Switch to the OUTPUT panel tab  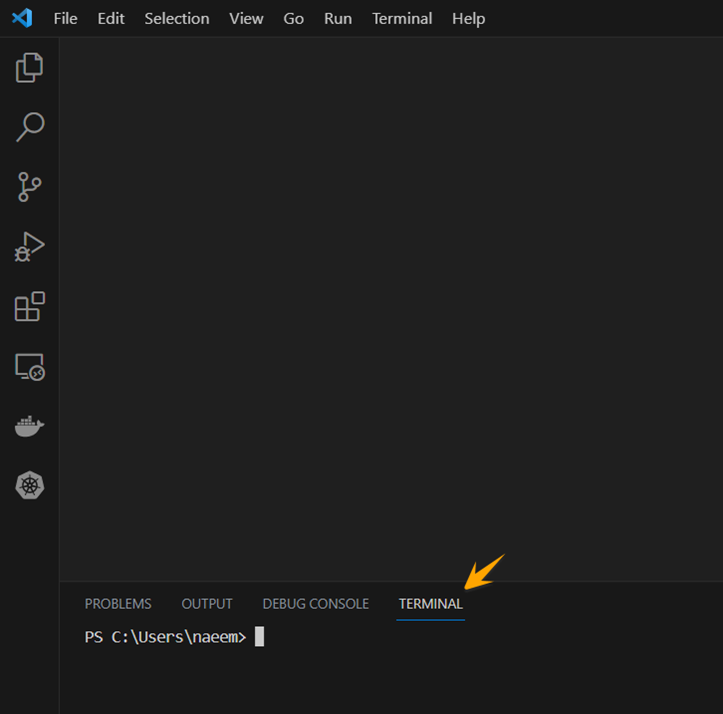pos(207,604)
